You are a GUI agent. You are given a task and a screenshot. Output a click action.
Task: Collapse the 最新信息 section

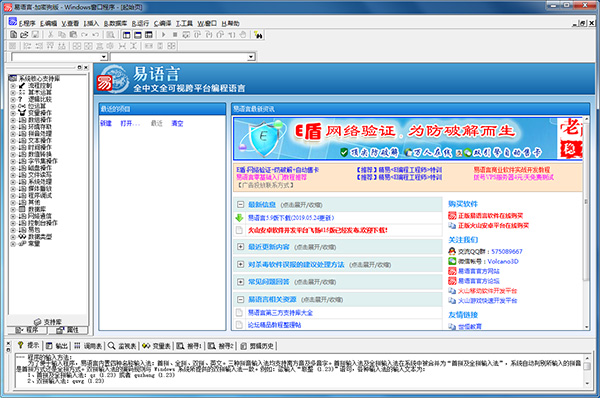click(x=240, y=204)
